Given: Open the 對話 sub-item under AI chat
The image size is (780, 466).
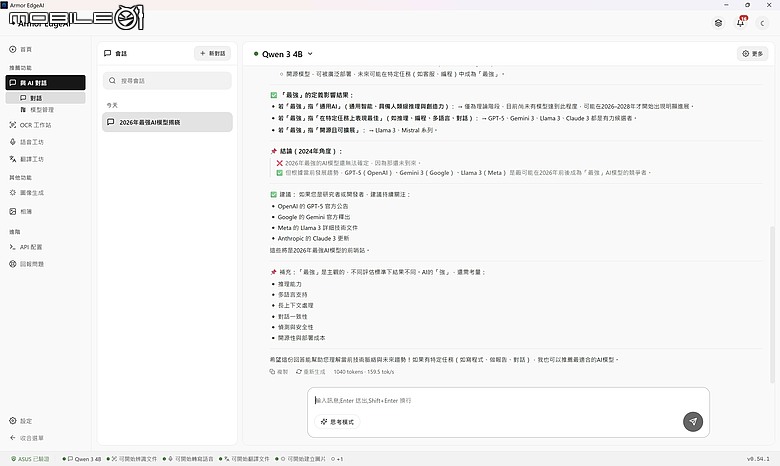Looking at the screenshot, I should click(x=45, y=98).
